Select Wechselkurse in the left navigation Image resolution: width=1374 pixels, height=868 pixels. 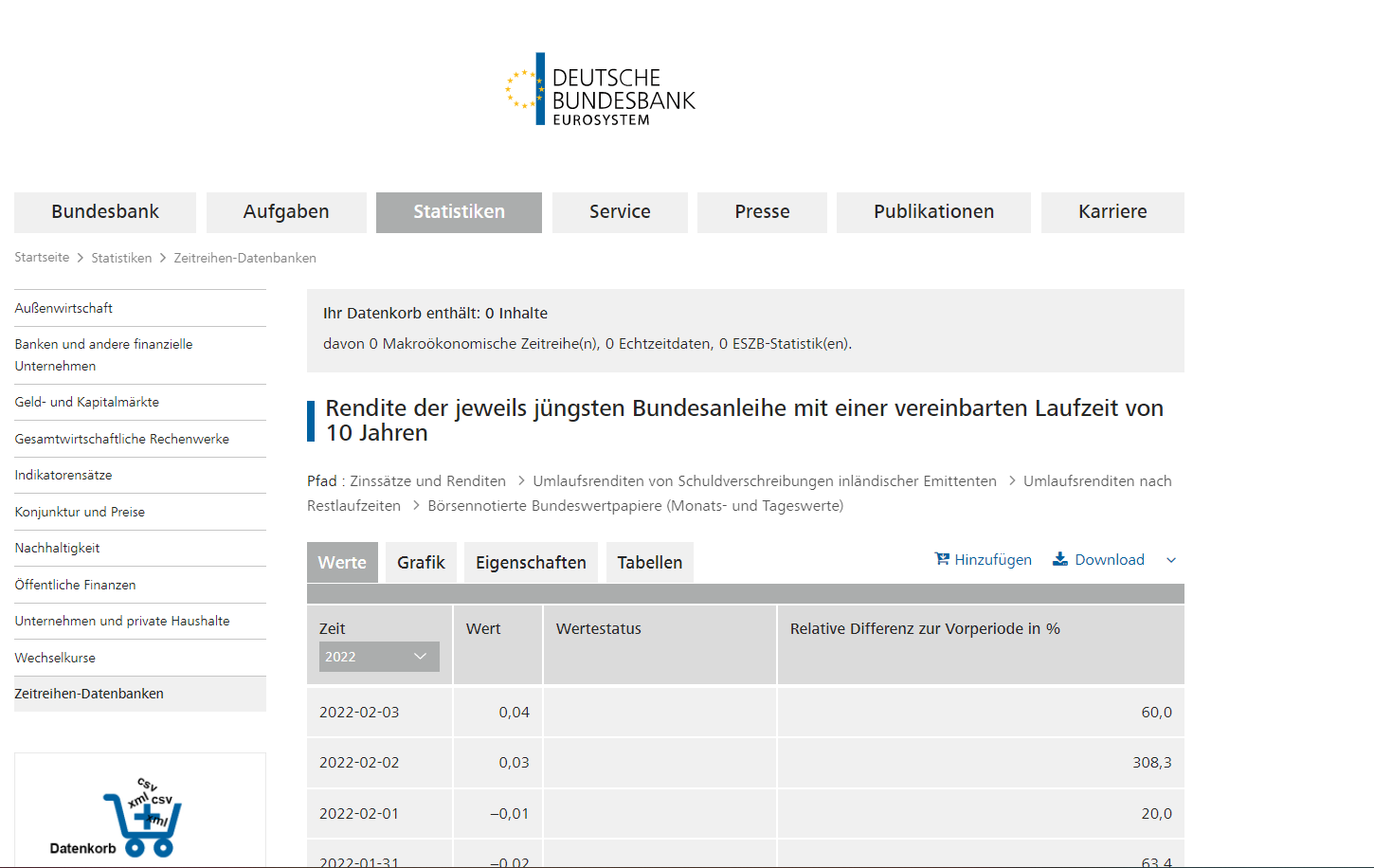(x=55, y=658)
